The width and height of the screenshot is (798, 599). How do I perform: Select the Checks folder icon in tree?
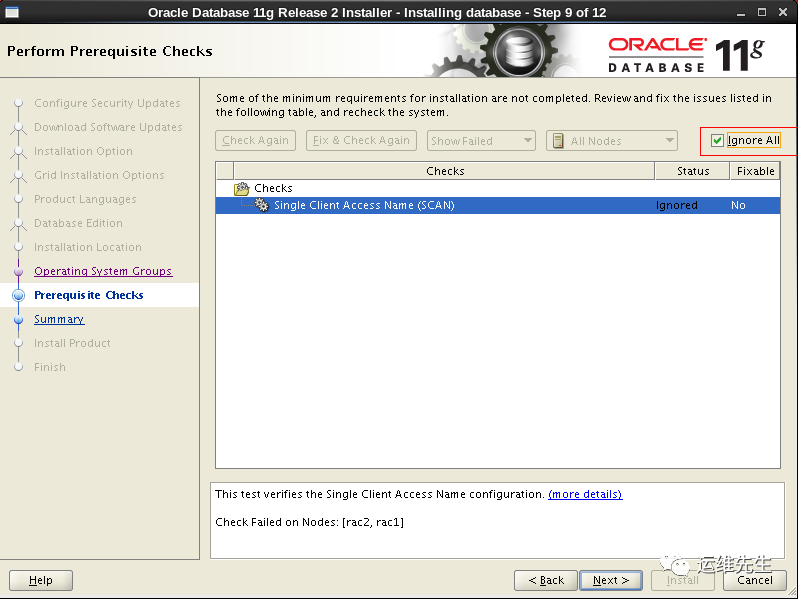(x=241, y=188)
